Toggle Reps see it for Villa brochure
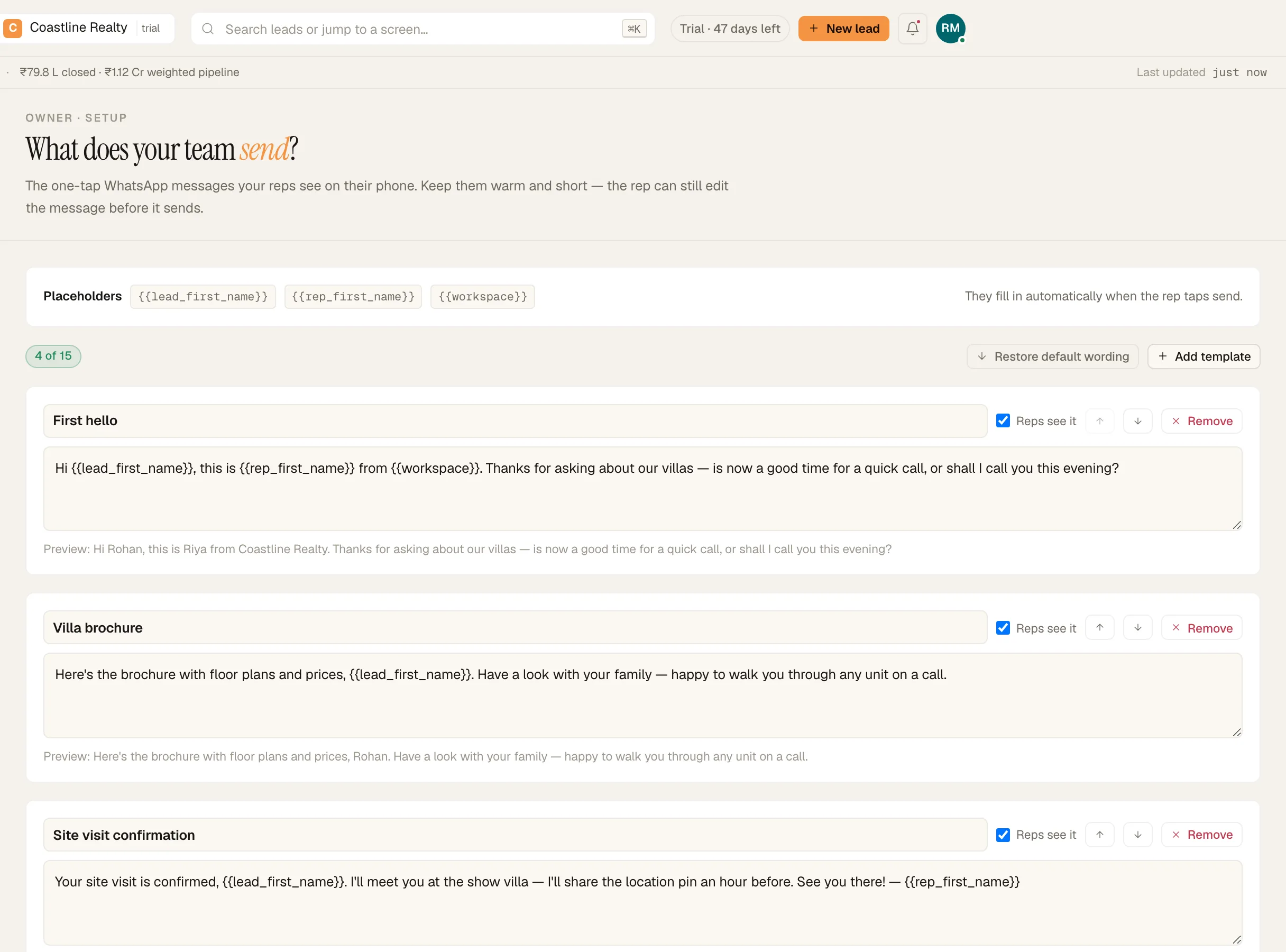The width and height of the screenshot is (1286, 952). pos(1003,628)
